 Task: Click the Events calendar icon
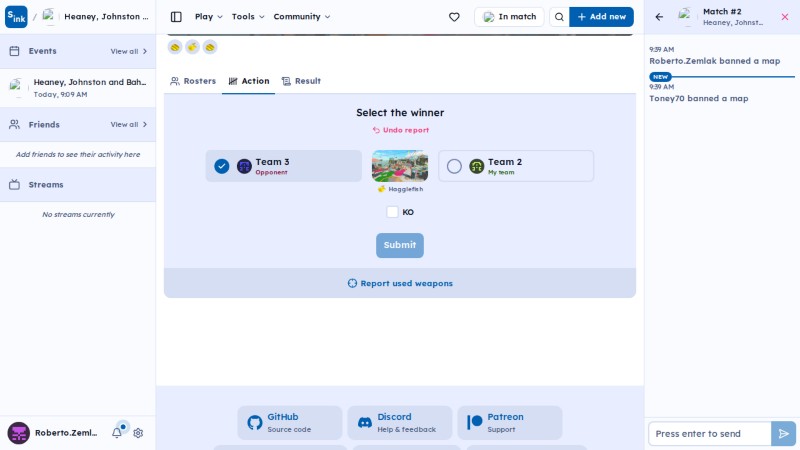[14, 51]
